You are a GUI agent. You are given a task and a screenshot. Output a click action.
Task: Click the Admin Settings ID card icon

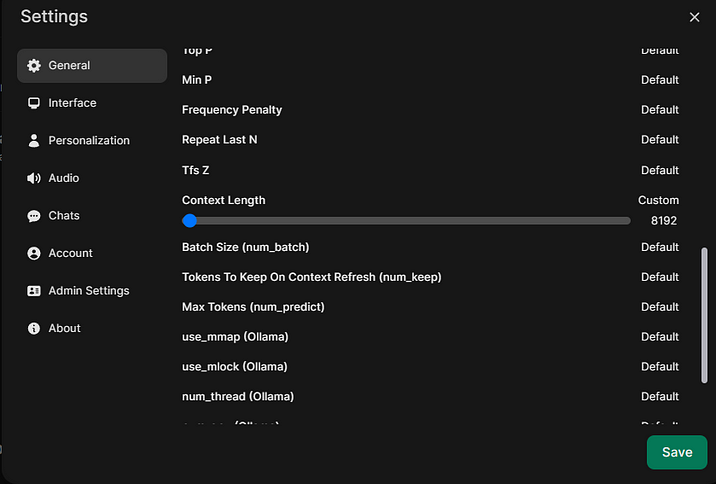[34, 291]
